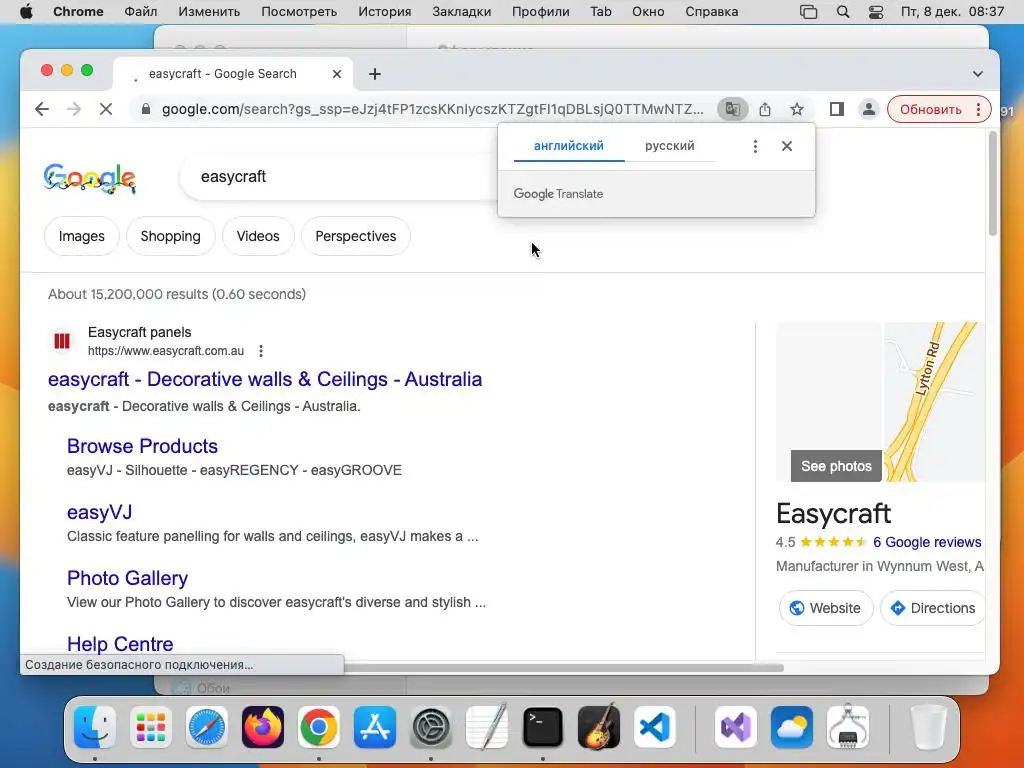Select the русский translate tab
The height and width of the screenshot is (768, 1024).
[x=670, y=146]
